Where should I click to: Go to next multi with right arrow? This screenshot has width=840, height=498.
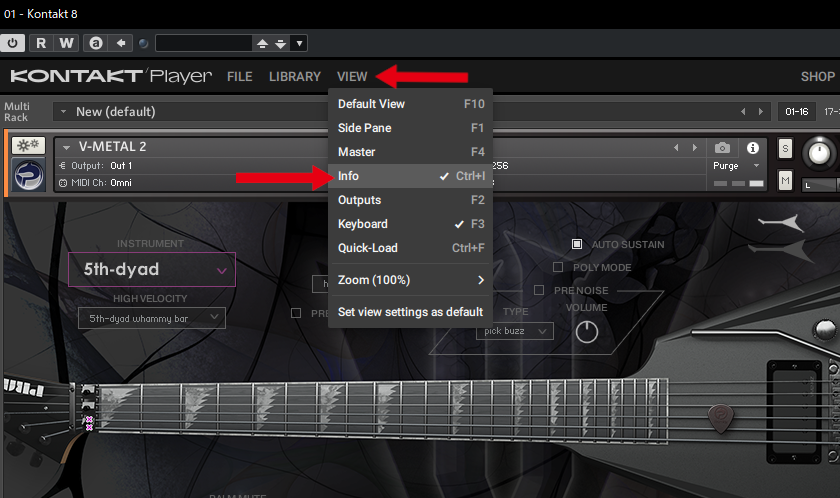[761, 111]
